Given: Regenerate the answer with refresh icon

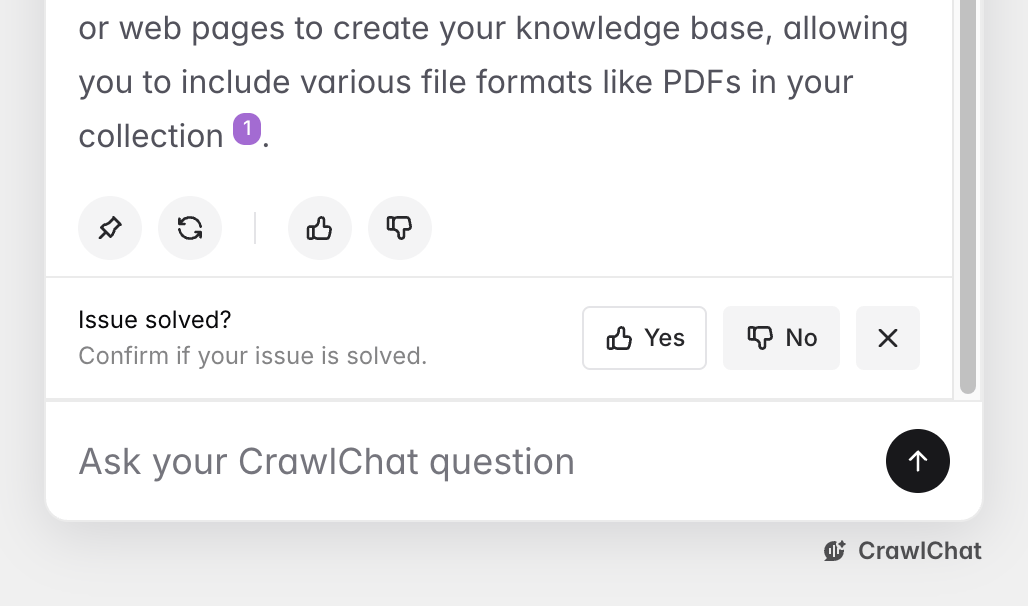Looking at the screenshot, I should 190,229.
